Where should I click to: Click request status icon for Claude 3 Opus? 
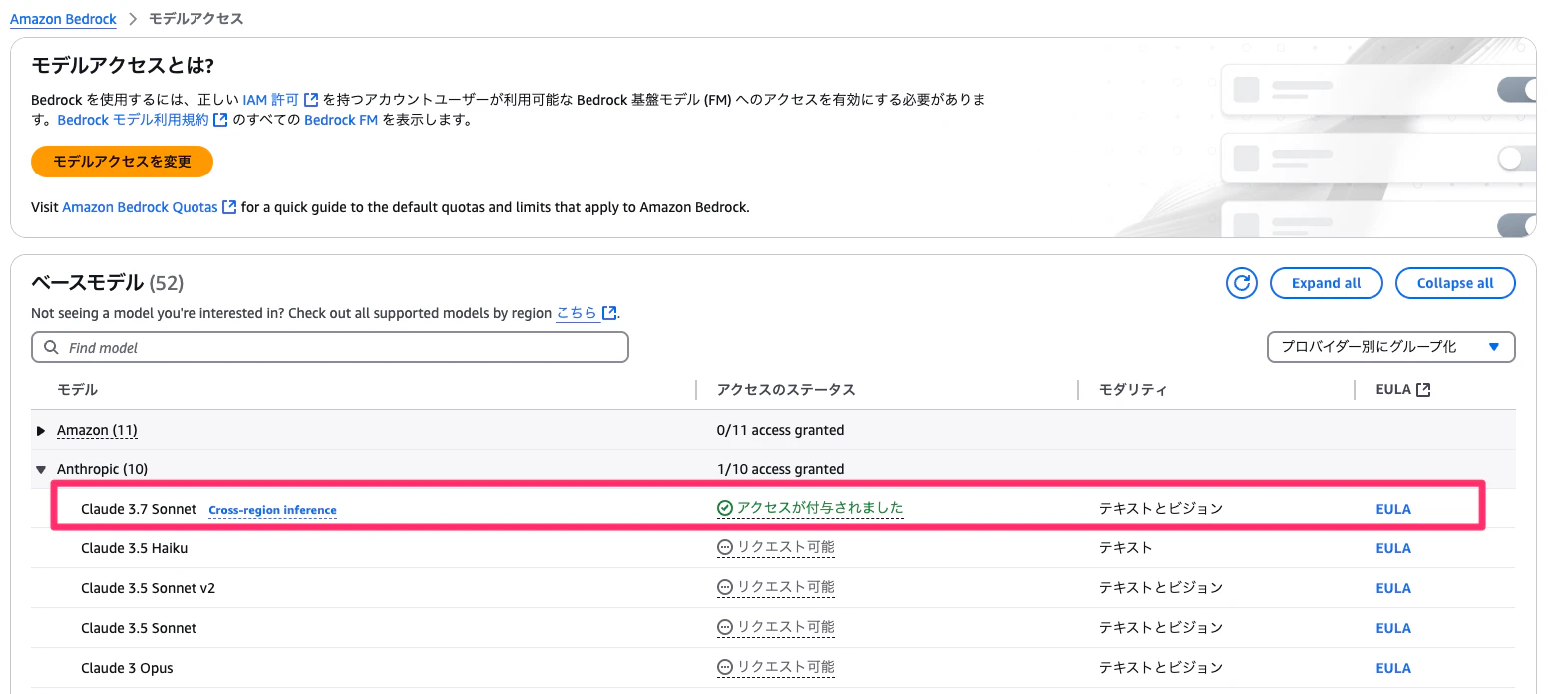[x=725, y=667]
